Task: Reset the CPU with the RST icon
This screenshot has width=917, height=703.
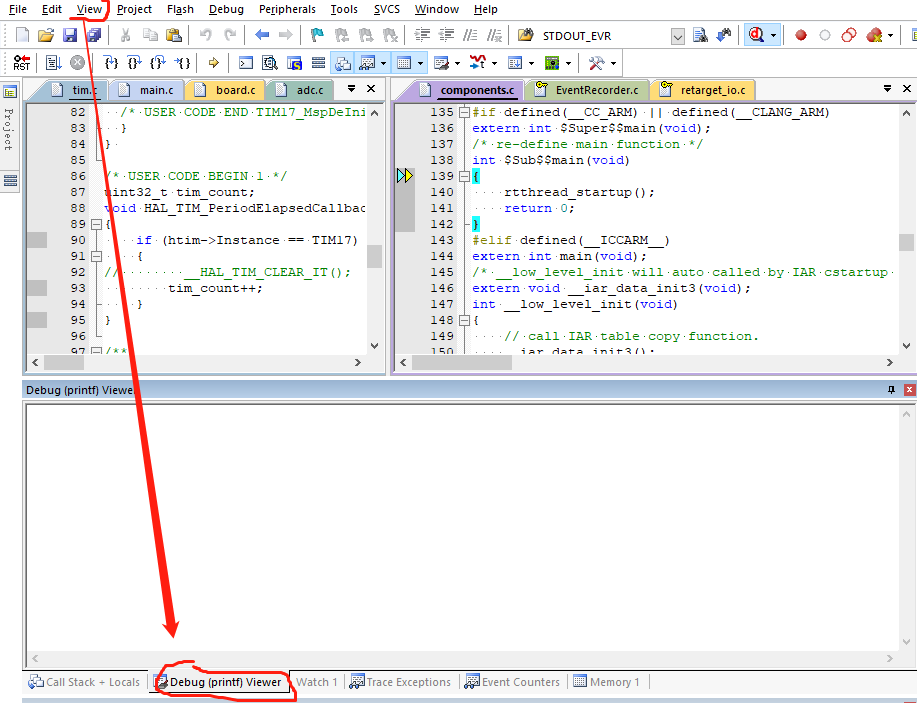Action: (21, 62)
